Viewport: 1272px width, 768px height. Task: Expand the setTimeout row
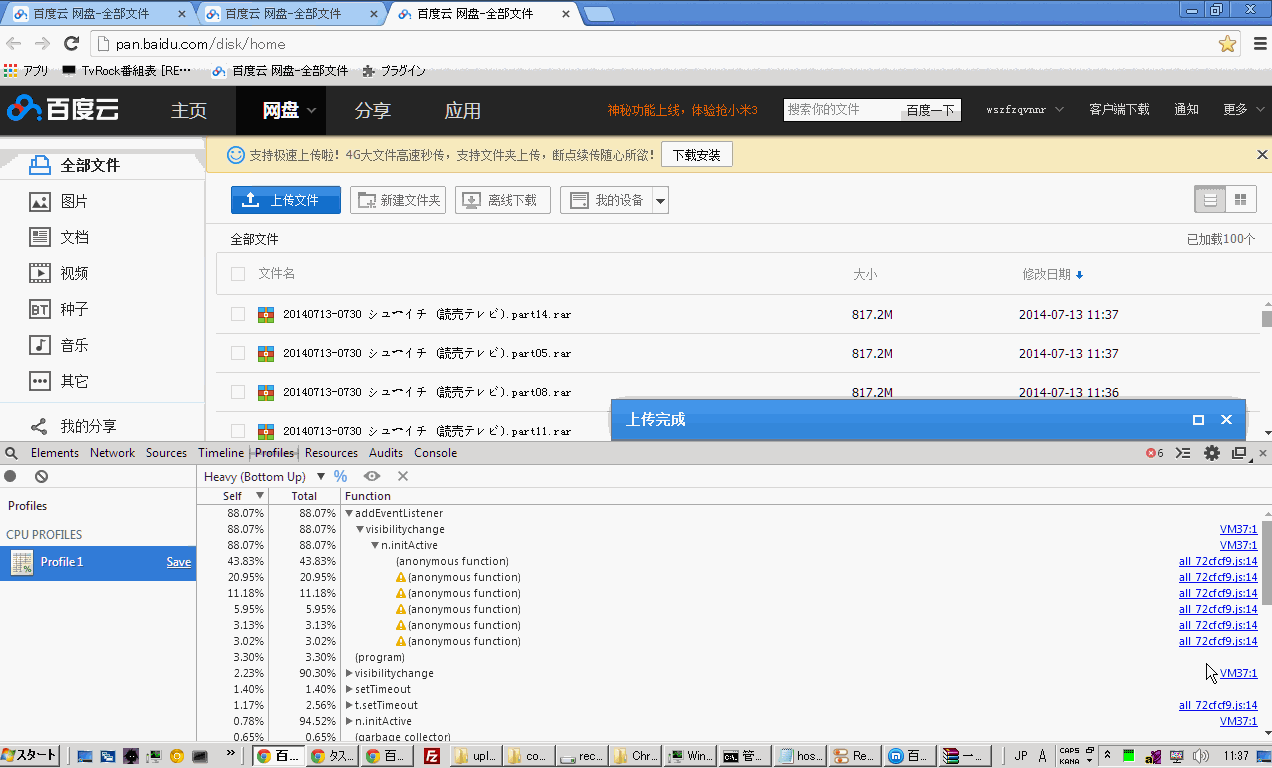pos(349,689)
